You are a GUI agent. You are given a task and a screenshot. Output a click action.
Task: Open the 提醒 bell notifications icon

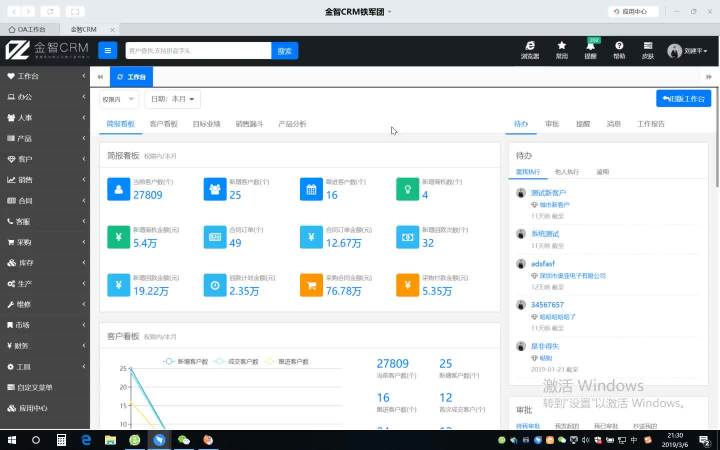click(x=591, y=50)
